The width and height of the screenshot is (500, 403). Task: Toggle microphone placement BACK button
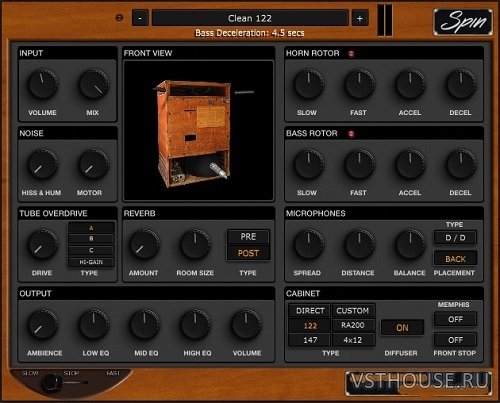(x=455, y=259)
